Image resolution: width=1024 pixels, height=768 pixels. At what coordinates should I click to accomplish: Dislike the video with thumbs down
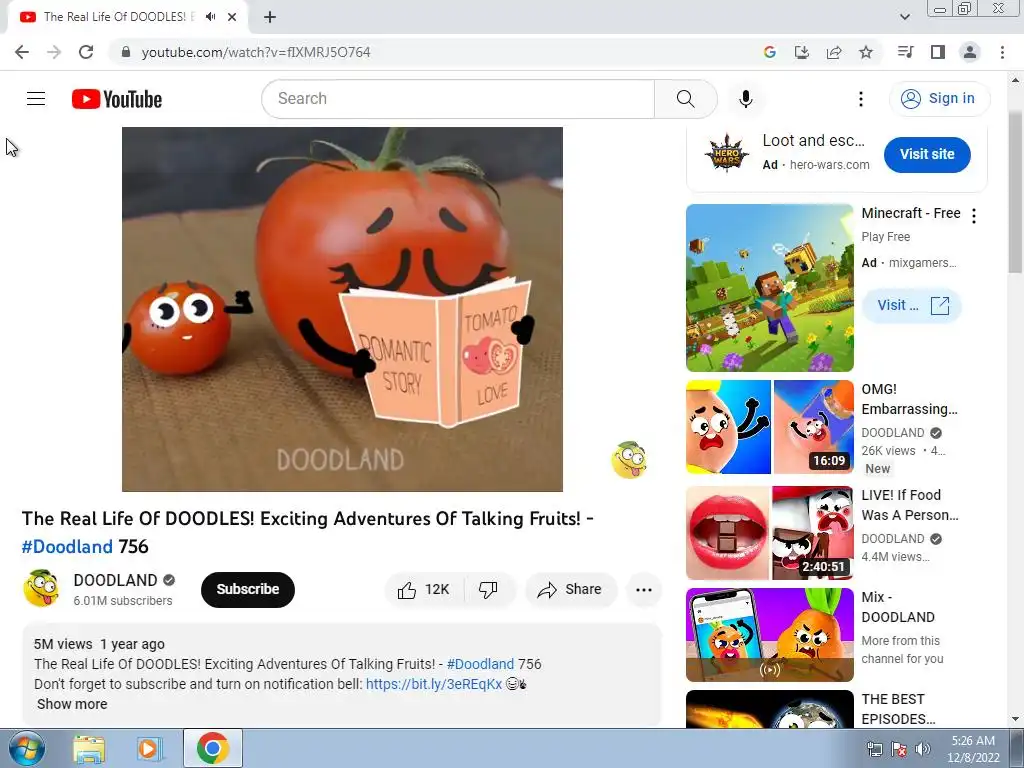pos(488,590)
